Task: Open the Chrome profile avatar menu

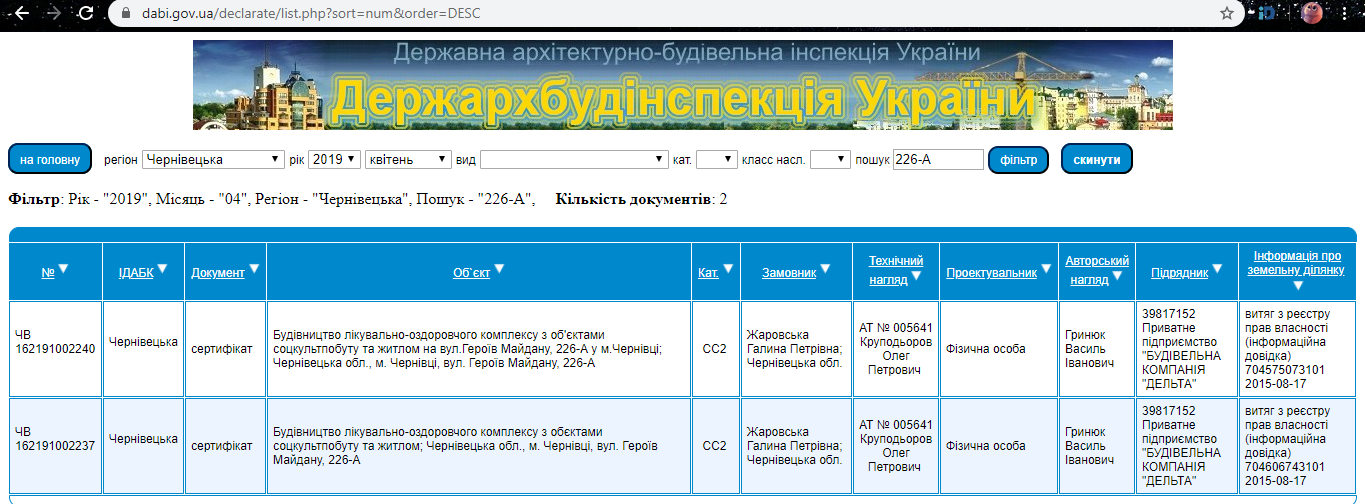Action: 1313,13
